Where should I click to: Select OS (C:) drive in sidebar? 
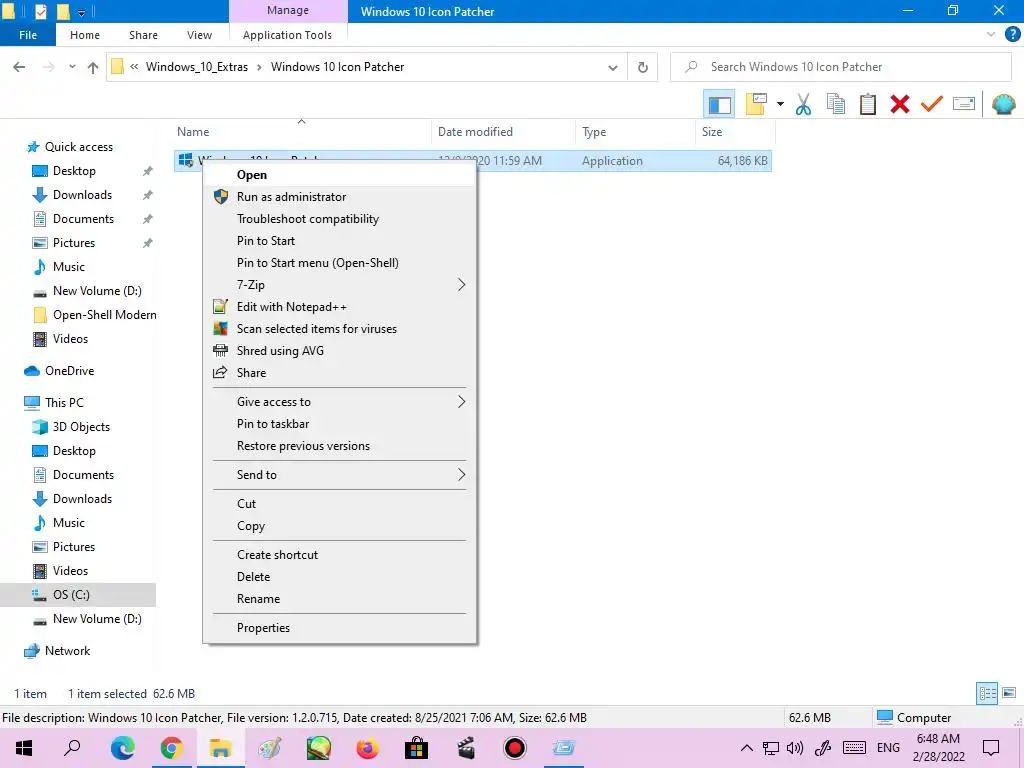pos(78,595)
